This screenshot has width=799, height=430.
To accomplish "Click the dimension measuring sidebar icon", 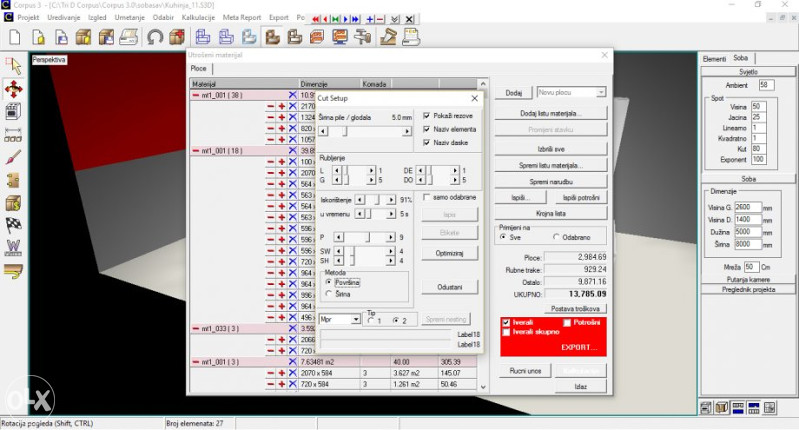I will click(x=13, y=135).
